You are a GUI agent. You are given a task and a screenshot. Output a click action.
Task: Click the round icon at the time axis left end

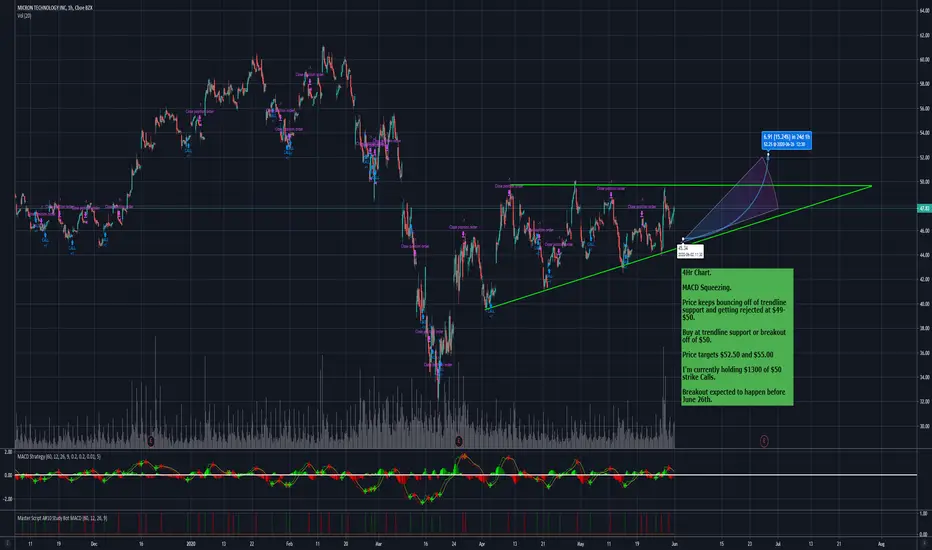(7, 543)
